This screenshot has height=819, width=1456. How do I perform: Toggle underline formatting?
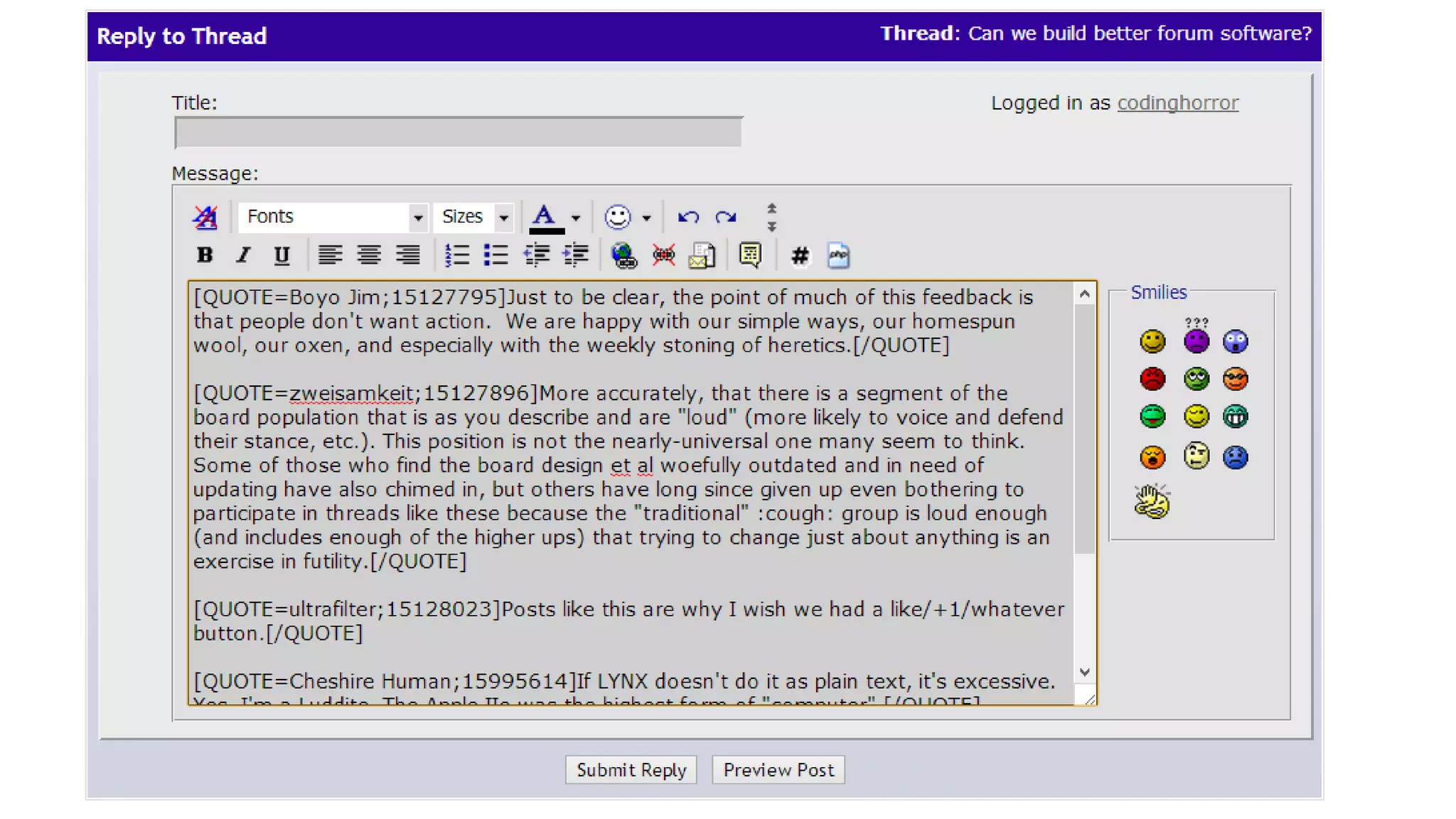tap(282, 255)
